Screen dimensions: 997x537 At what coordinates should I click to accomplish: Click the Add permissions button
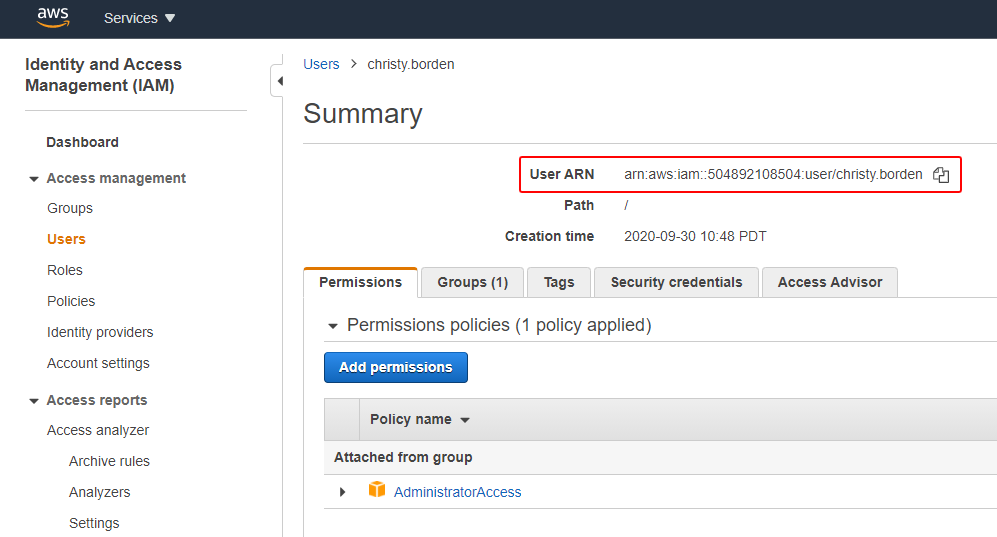[395, 367]
